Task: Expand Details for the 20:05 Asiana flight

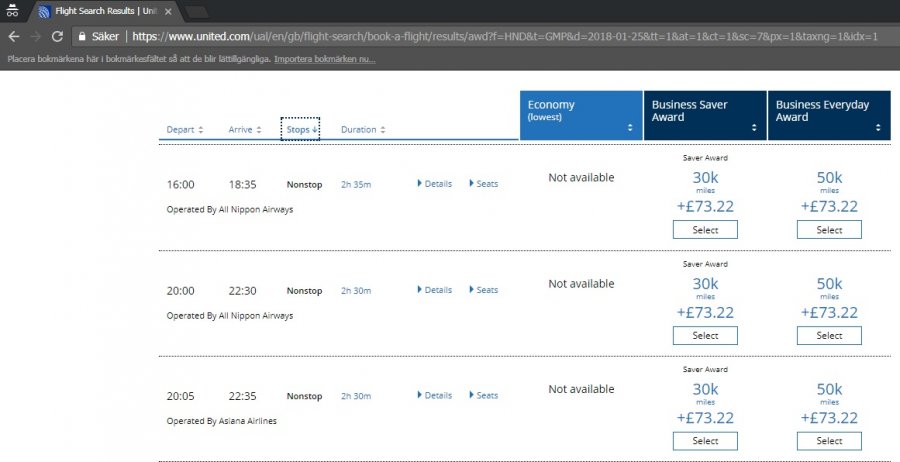Action: pyautogui.click(x=434, y=396)
